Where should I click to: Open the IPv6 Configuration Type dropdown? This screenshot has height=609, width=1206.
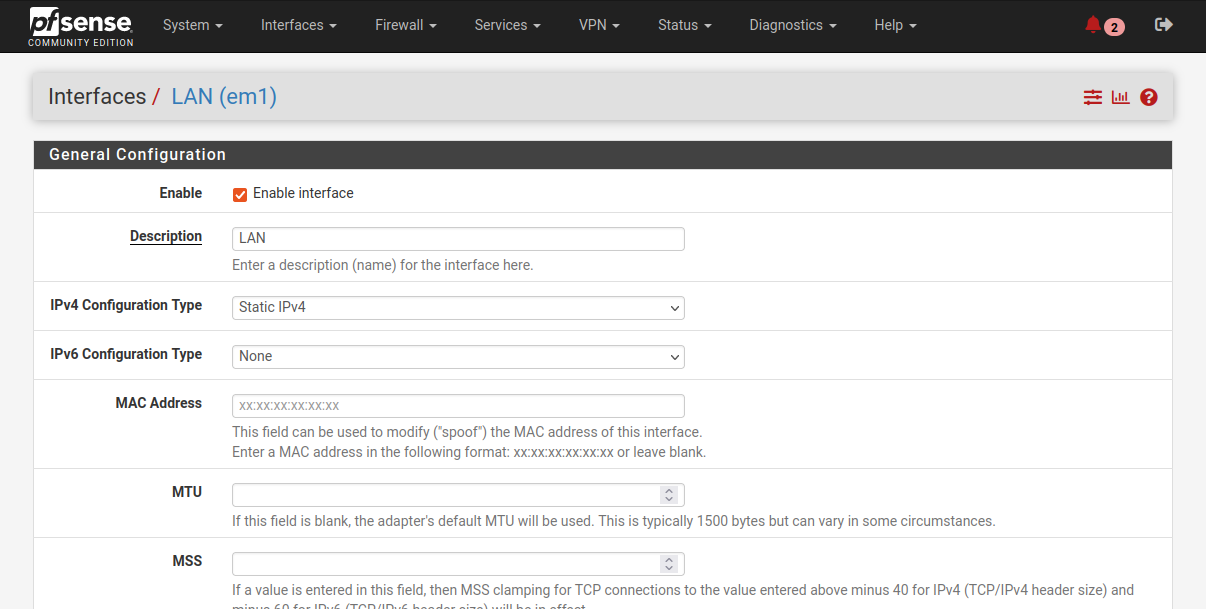pos(458,356)
